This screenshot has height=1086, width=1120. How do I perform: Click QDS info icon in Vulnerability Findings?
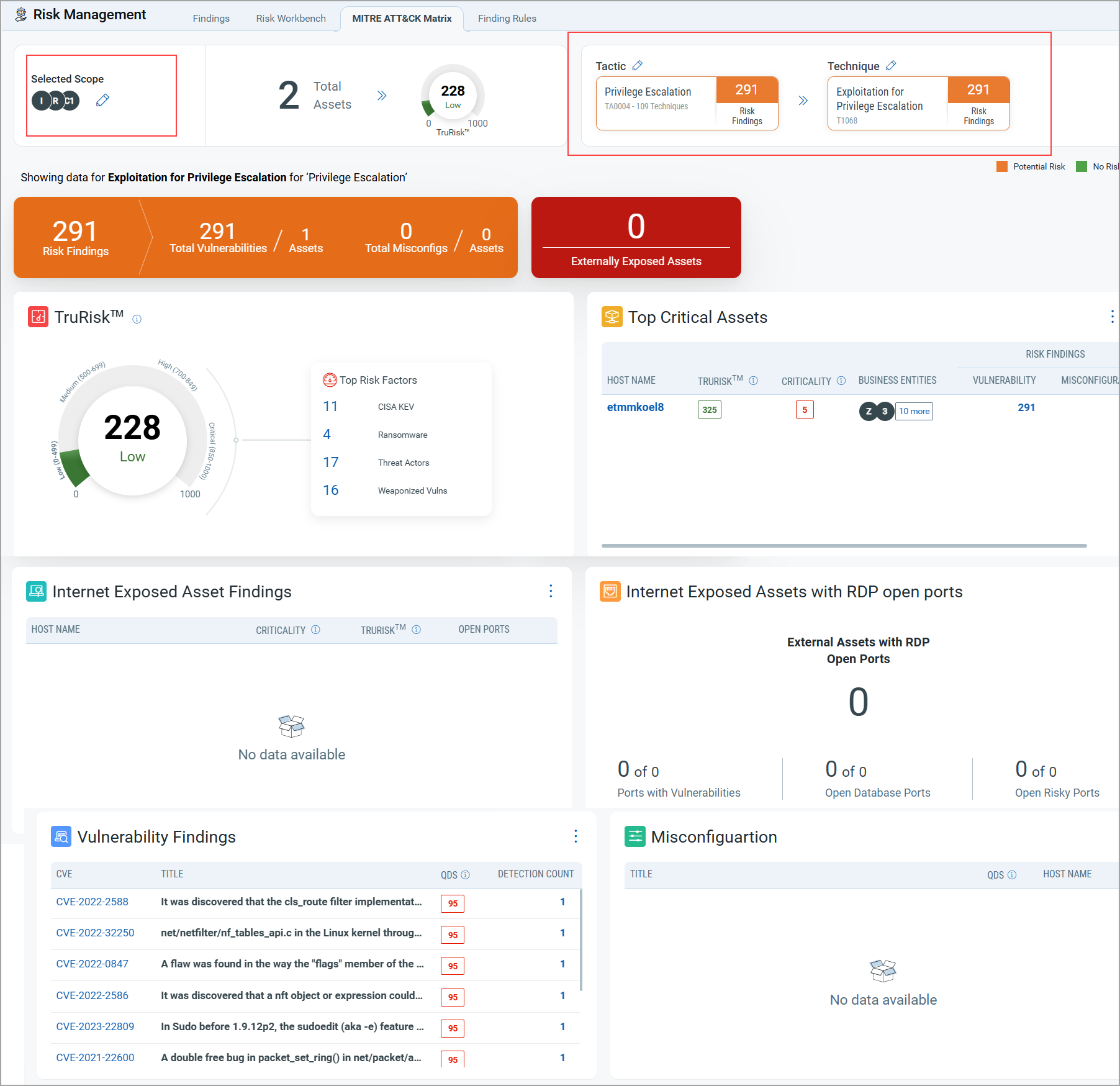[x=466, y=875]
